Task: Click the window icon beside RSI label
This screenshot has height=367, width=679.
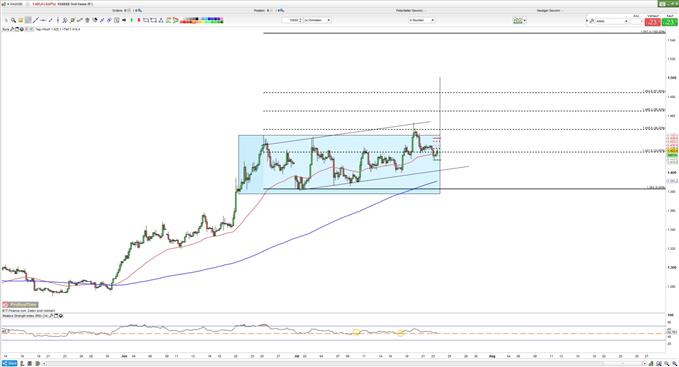Action: 56,316
